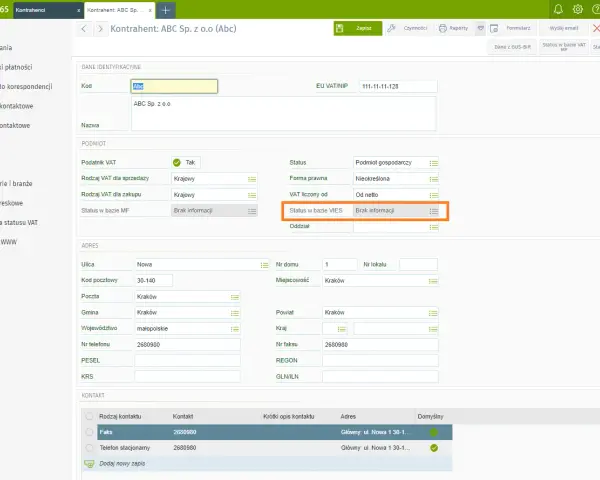Click Dodaj nowy zapis link
600x480 pixels.
pyautogui.click(x=122, y=464)
